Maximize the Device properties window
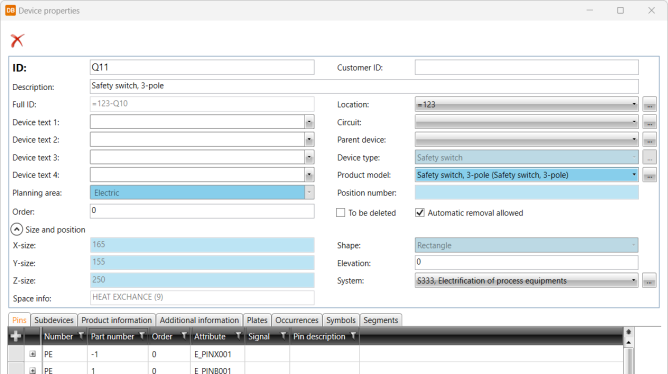The image size is (668, 374). pyautogui.click(x=620, y=10)
